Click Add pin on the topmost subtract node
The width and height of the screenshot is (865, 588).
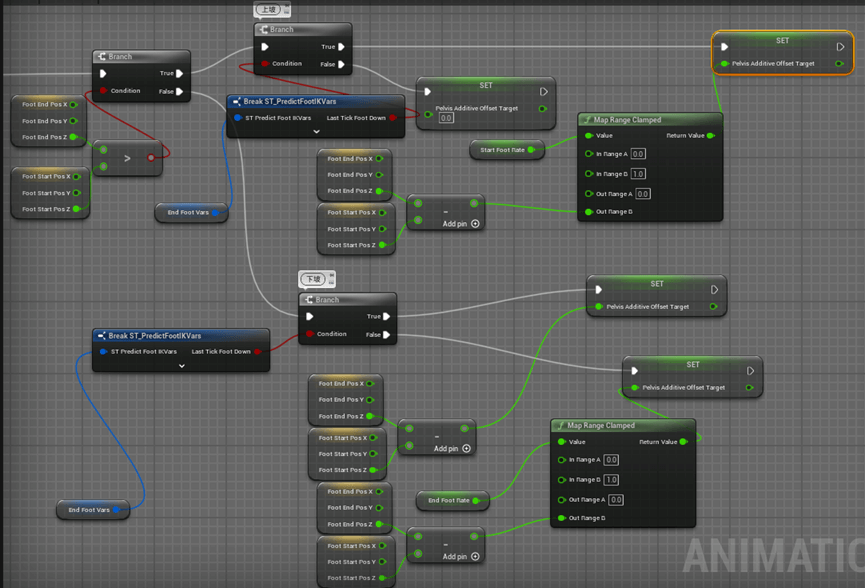(475, 224)
